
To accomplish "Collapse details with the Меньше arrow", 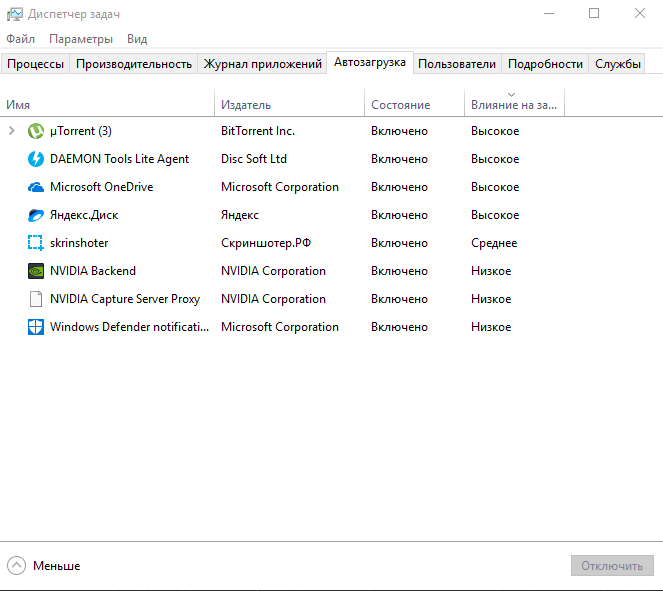I will coord(16,566).
